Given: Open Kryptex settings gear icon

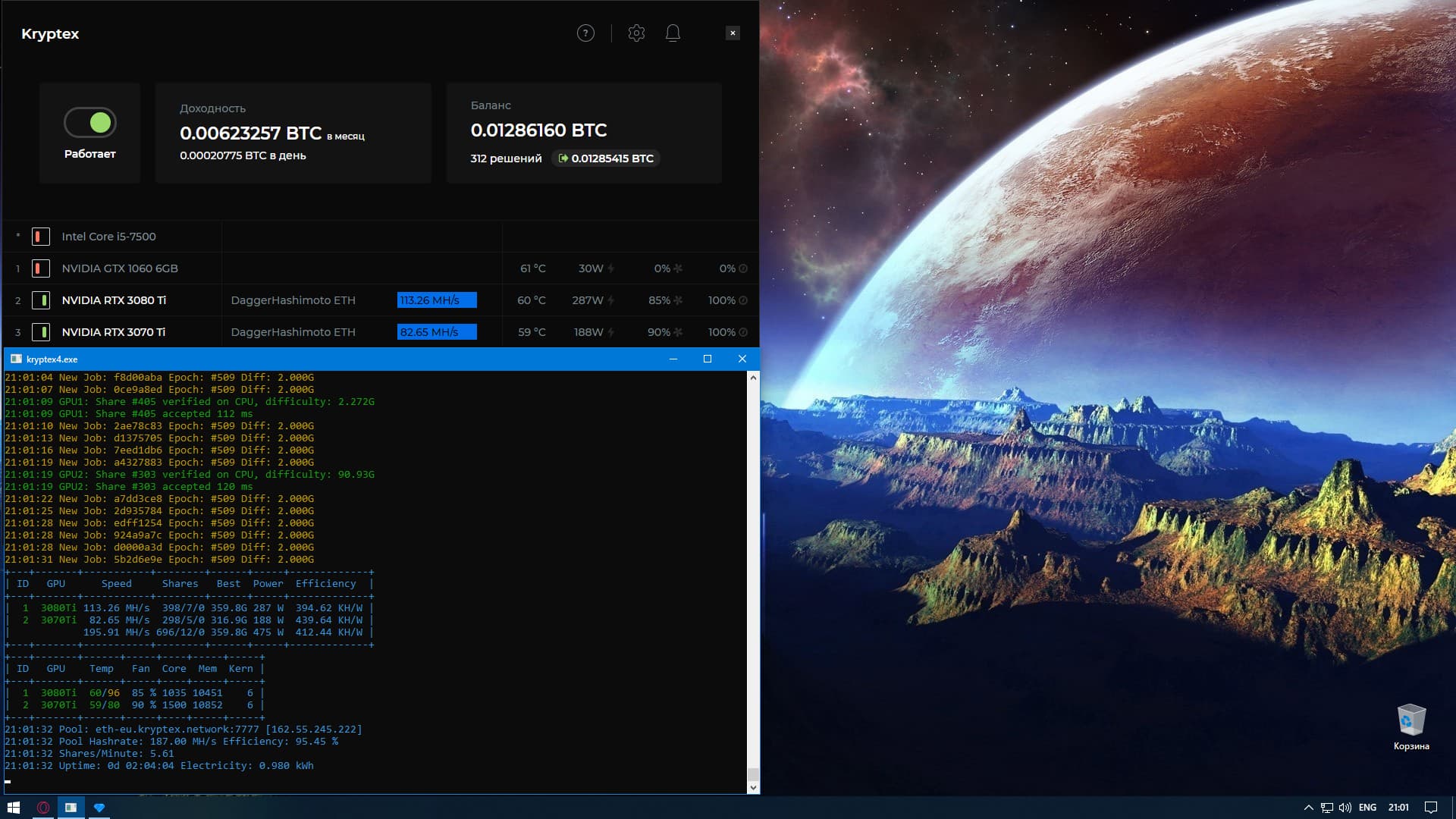Looking at the screenshot, I should point(636,33).
